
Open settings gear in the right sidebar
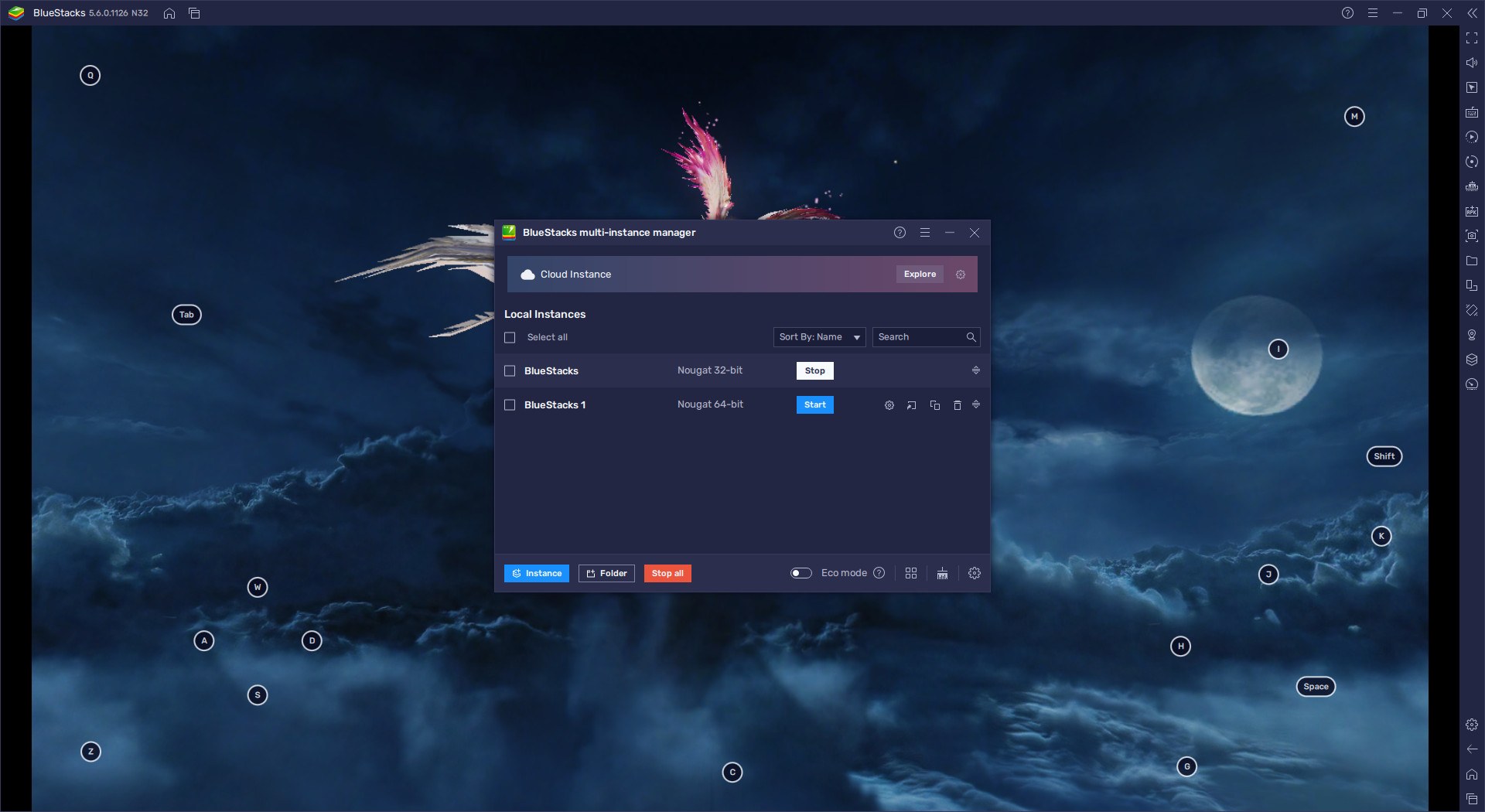(x=1472, y=725)
